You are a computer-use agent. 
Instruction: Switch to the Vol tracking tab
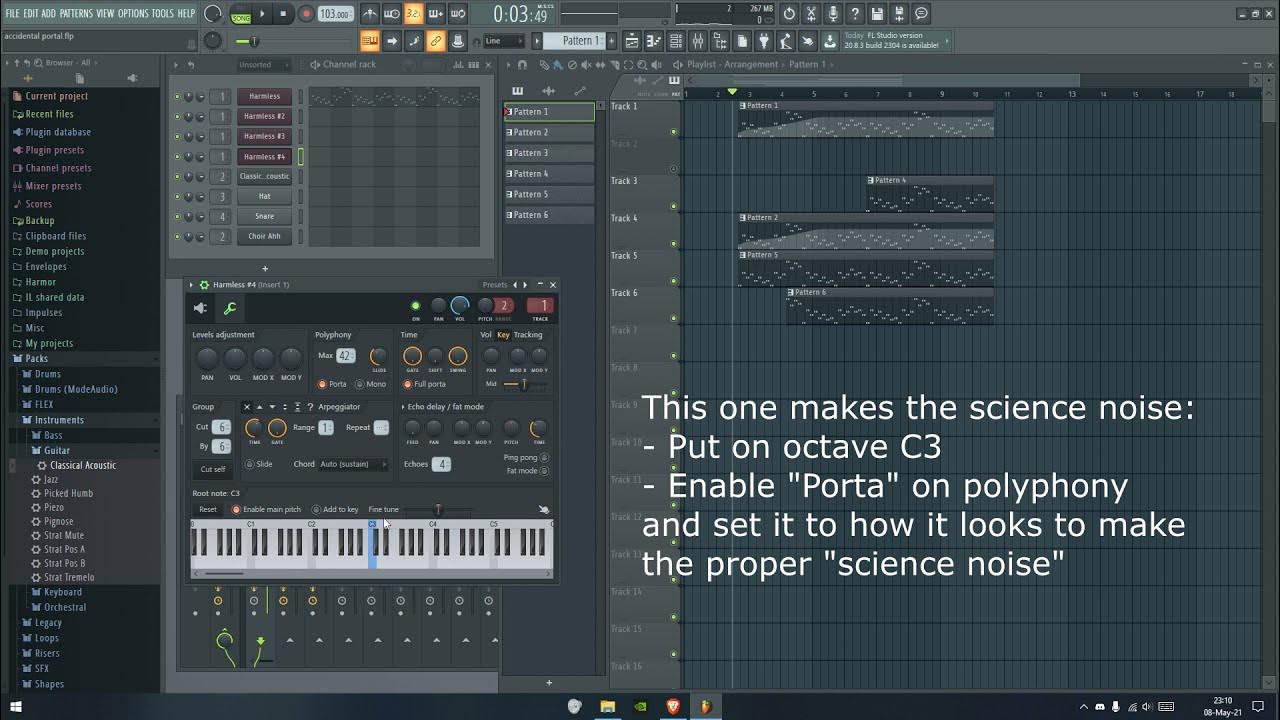(x=486, y=335)
